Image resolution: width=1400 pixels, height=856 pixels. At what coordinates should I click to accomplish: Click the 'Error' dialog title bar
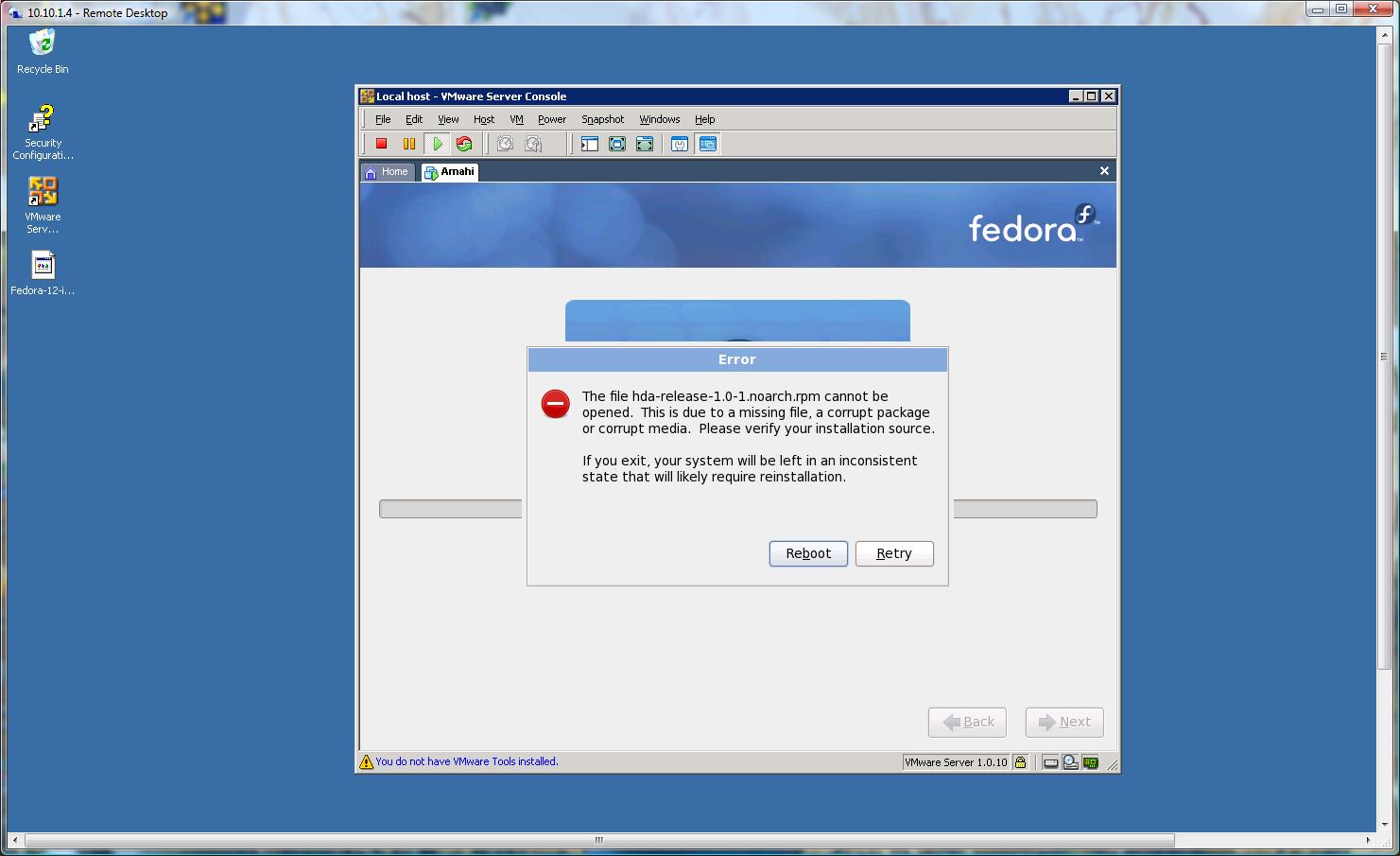(737, 359)
